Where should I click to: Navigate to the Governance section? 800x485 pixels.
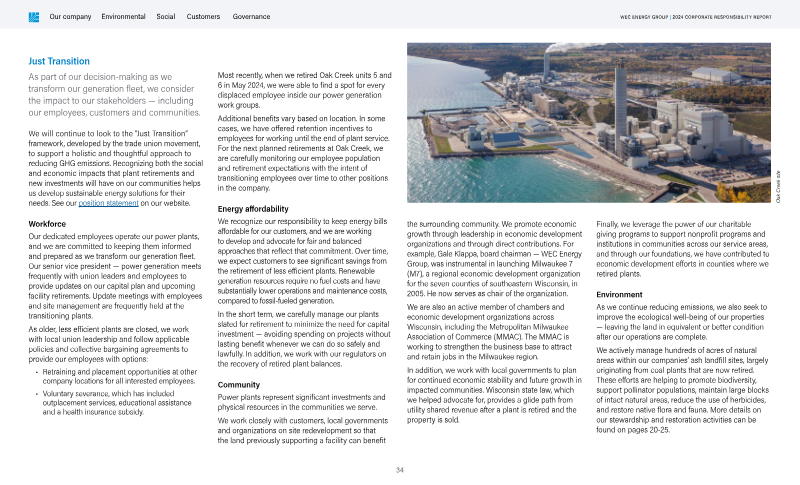(250, 17)
